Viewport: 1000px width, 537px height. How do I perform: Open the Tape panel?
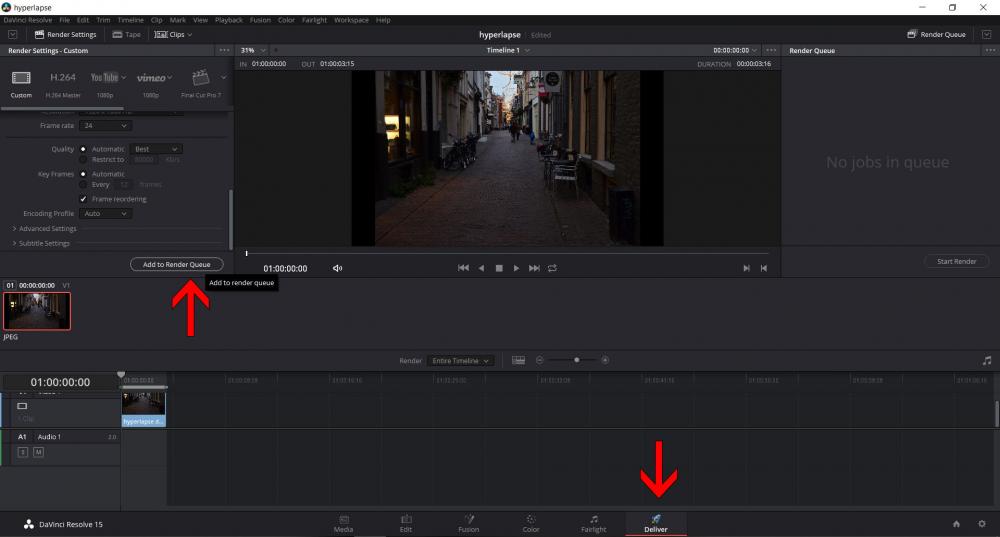click(126, 34)
